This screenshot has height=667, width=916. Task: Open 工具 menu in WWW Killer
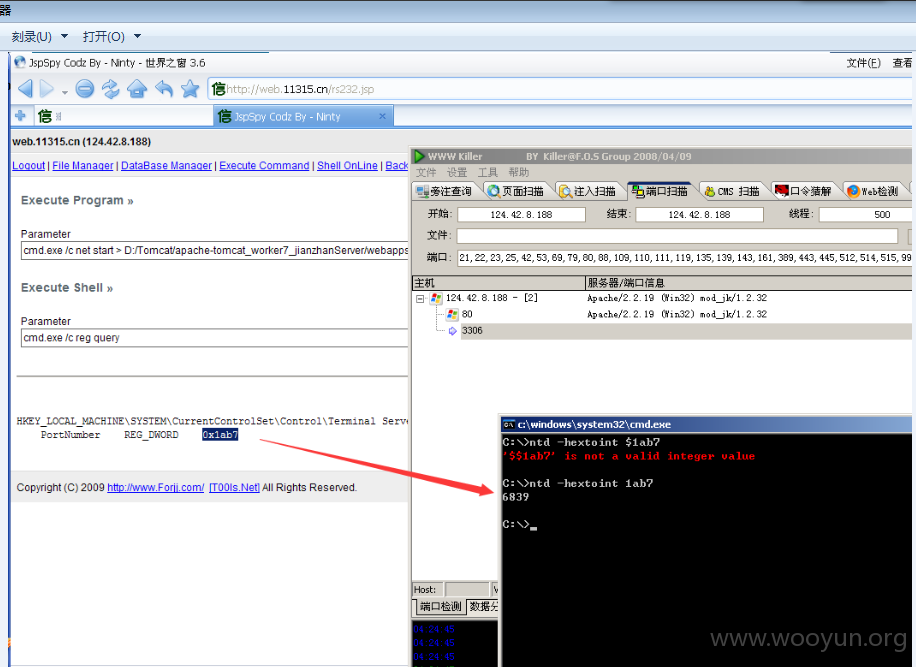488,172
